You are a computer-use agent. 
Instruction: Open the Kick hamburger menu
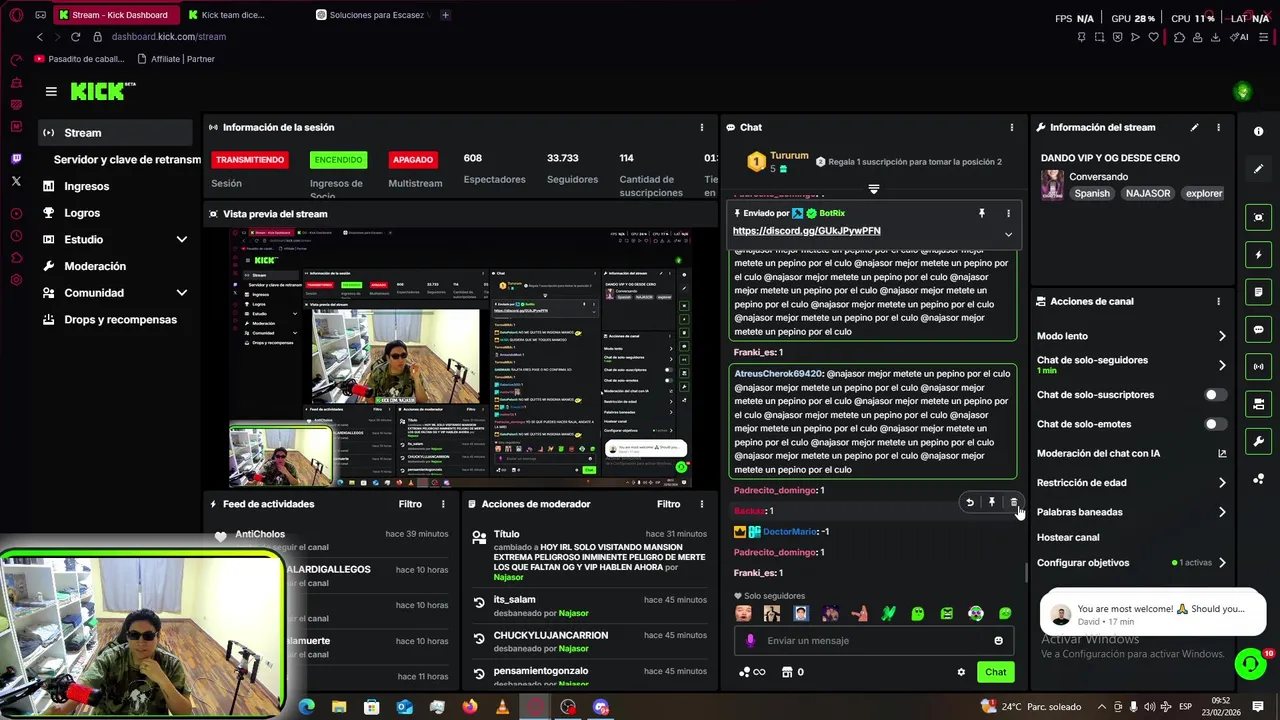click(x=51, y=91)
